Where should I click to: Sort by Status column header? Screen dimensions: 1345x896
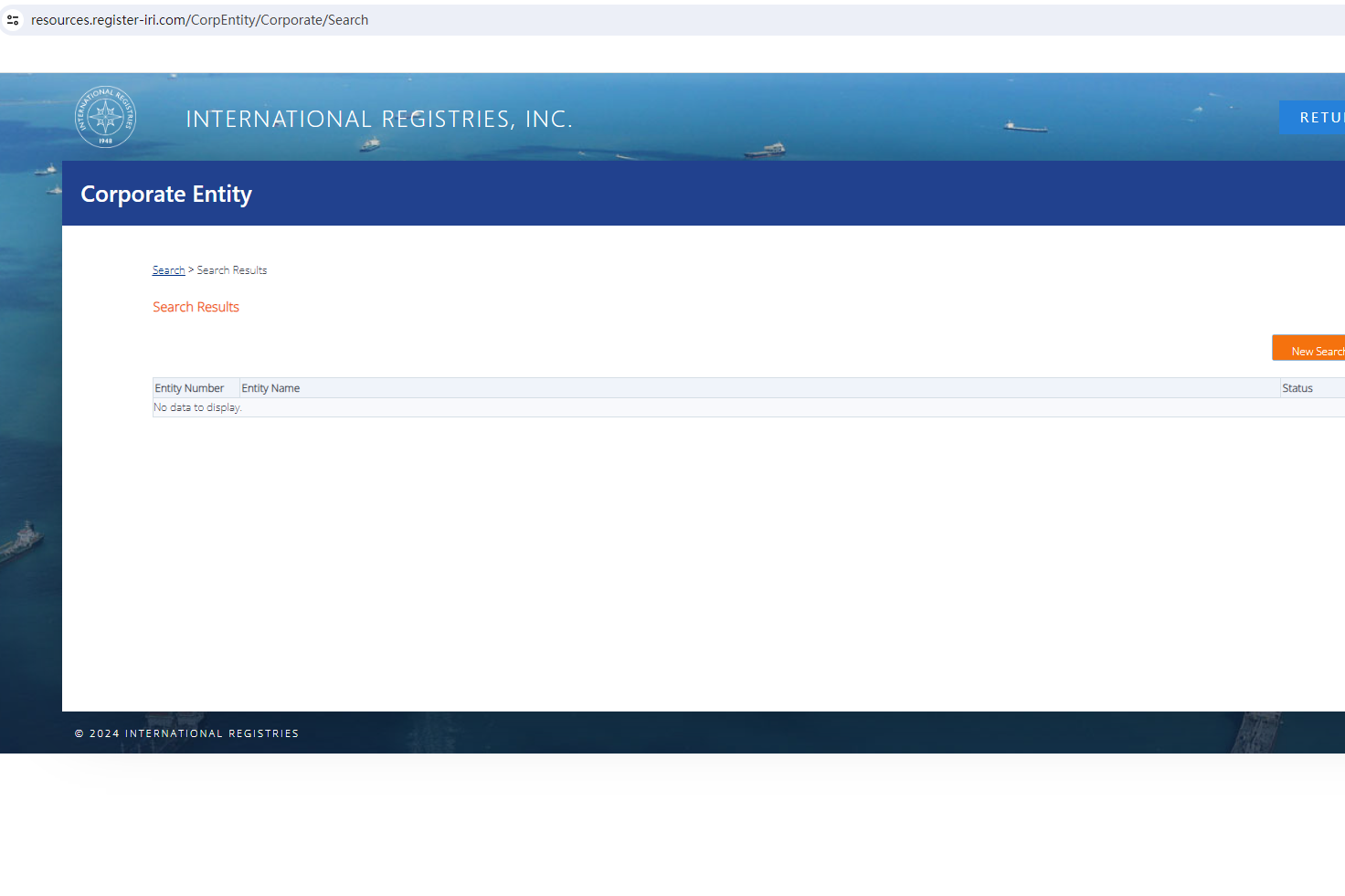click(1313, 388)
